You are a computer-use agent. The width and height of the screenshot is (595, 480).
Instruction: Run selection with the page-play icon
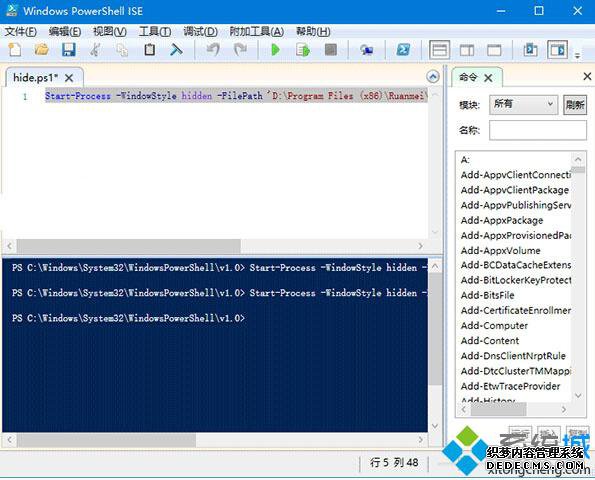coord(303,50)
